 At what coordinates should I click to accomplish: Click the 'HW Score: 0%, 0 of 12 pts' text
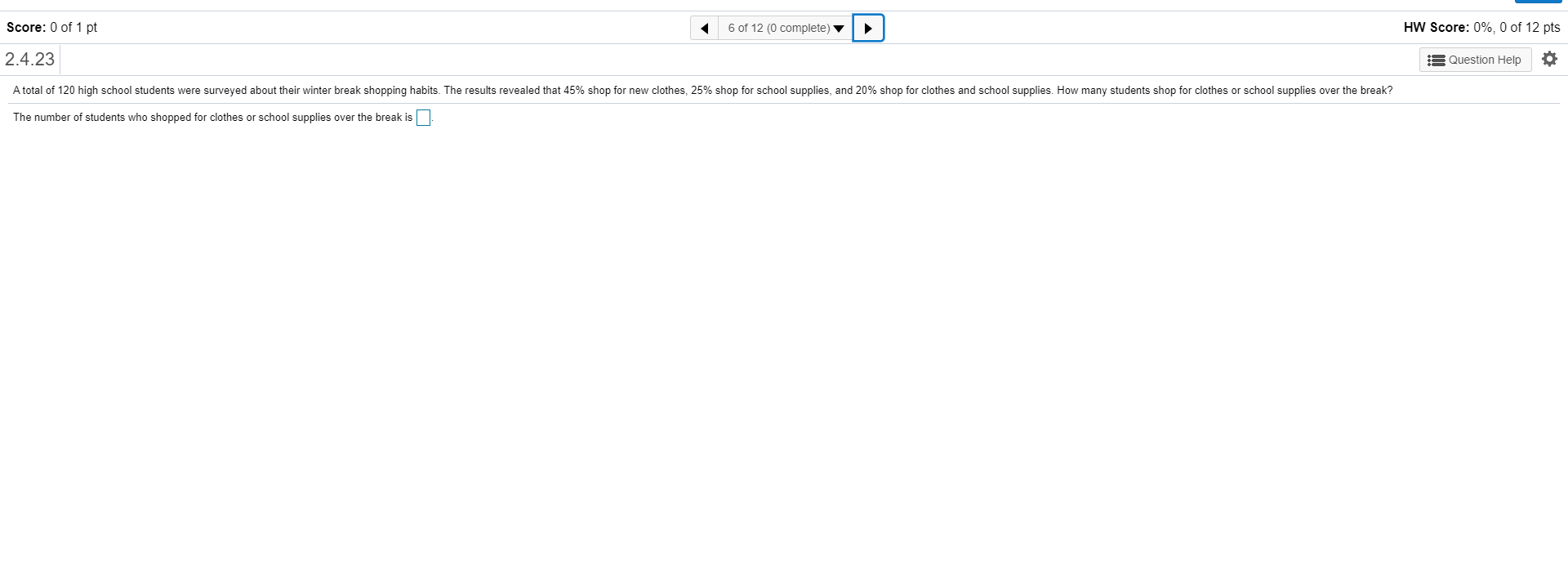pyautogui.click(x=1481, y=27)
